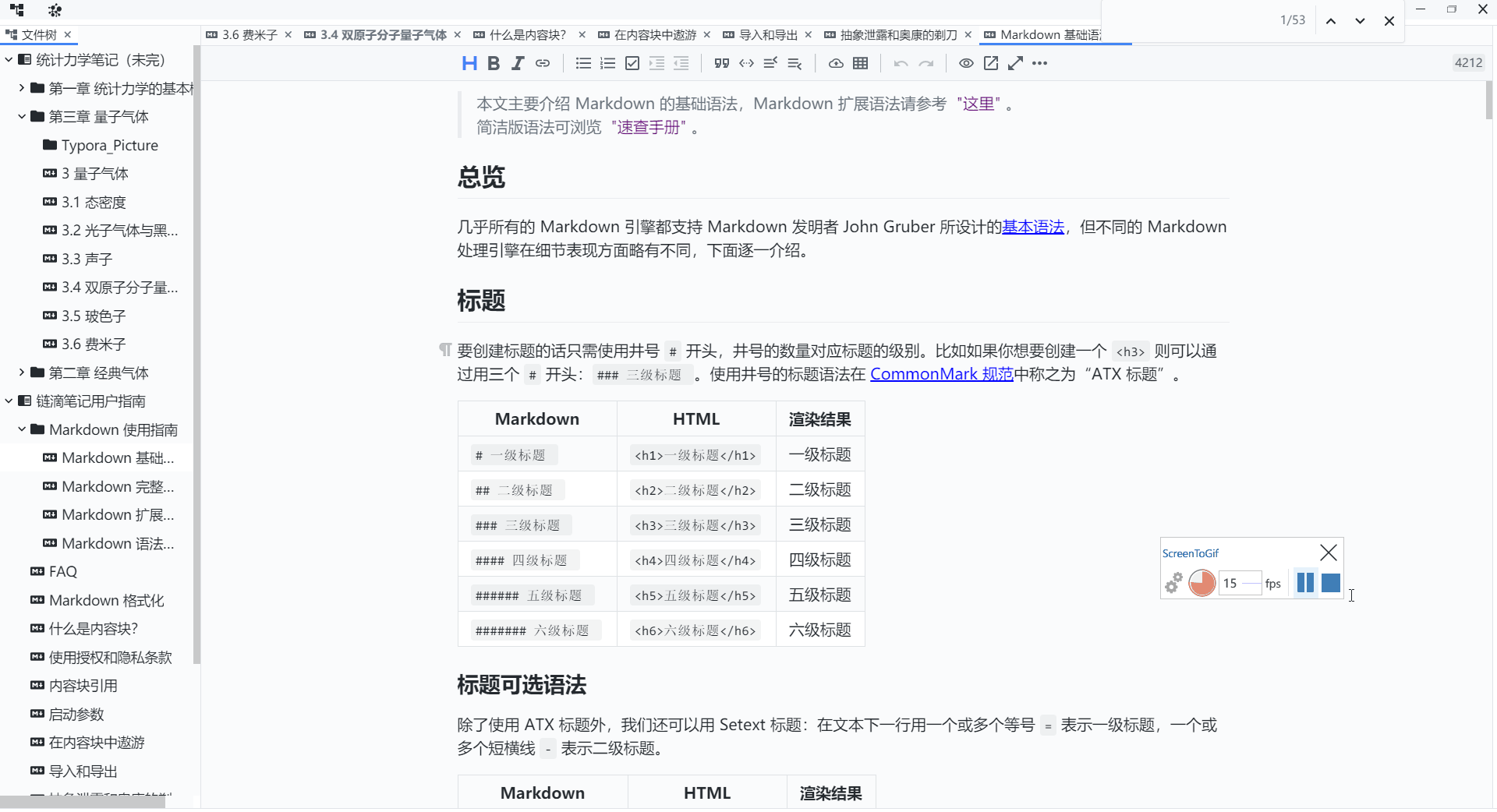Insert a task checkbox list
1497x812 pixels.
coord(632,64)
